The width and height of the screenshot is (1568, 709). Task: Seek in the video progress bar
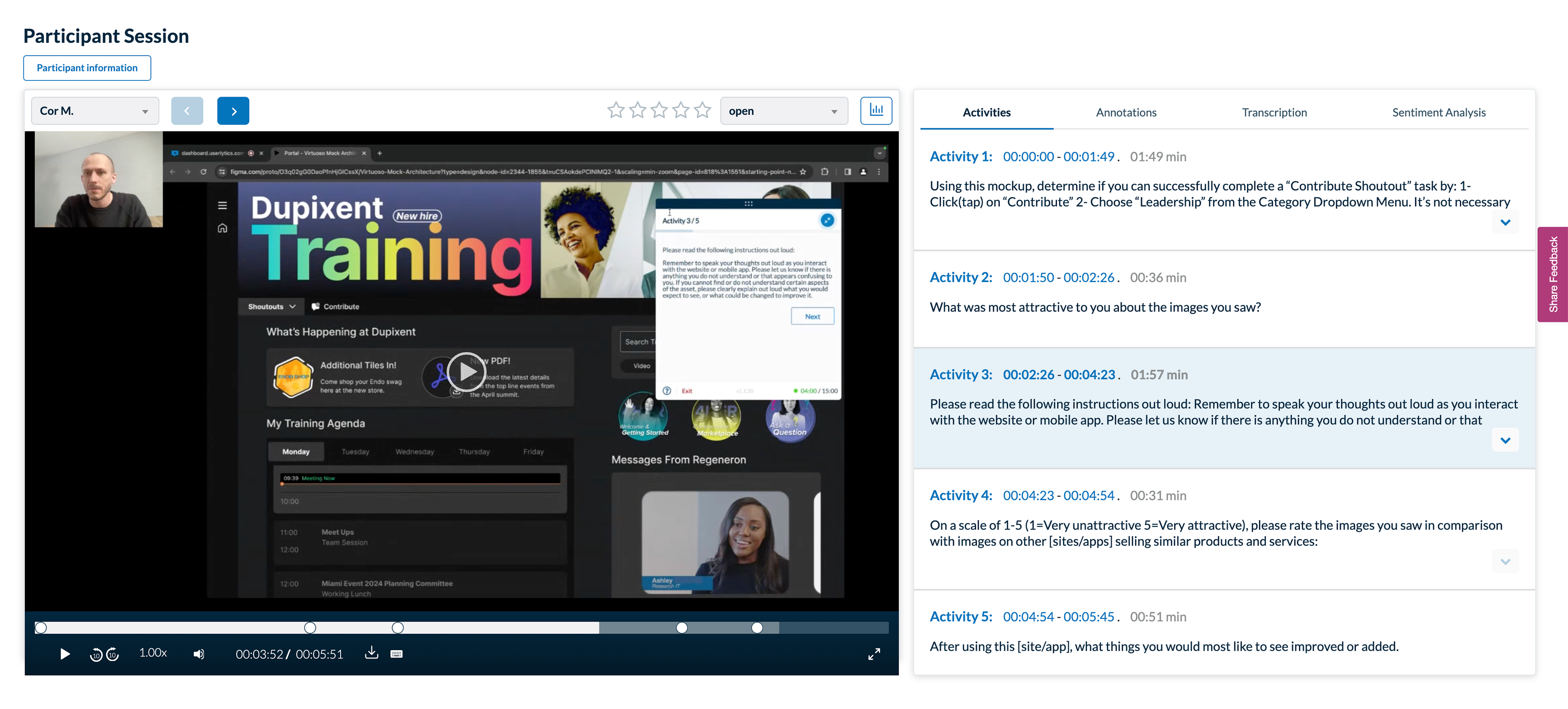point(461,627)
